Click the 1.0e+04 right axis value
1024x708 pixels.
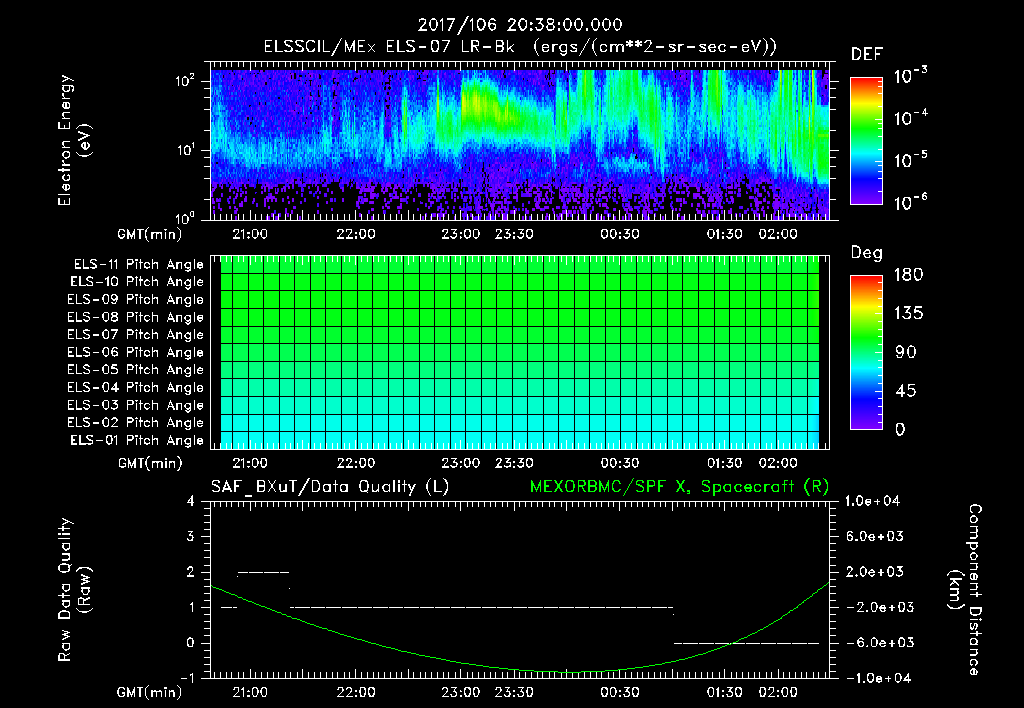(872, 501)
